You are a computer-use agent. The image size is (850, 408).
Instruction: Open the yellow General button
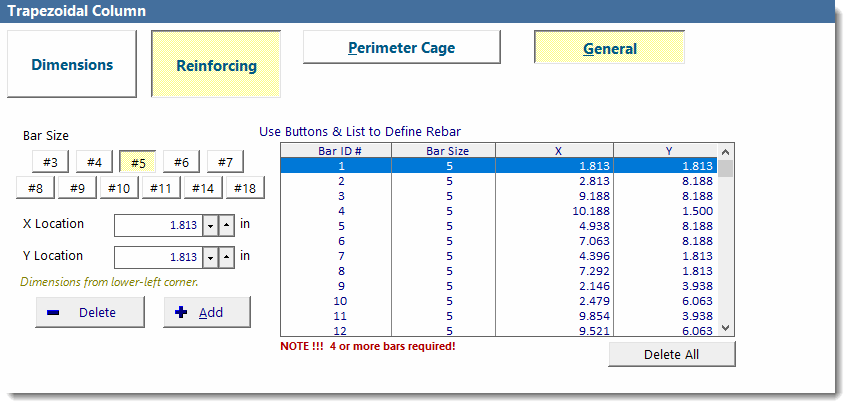point(609,48)
